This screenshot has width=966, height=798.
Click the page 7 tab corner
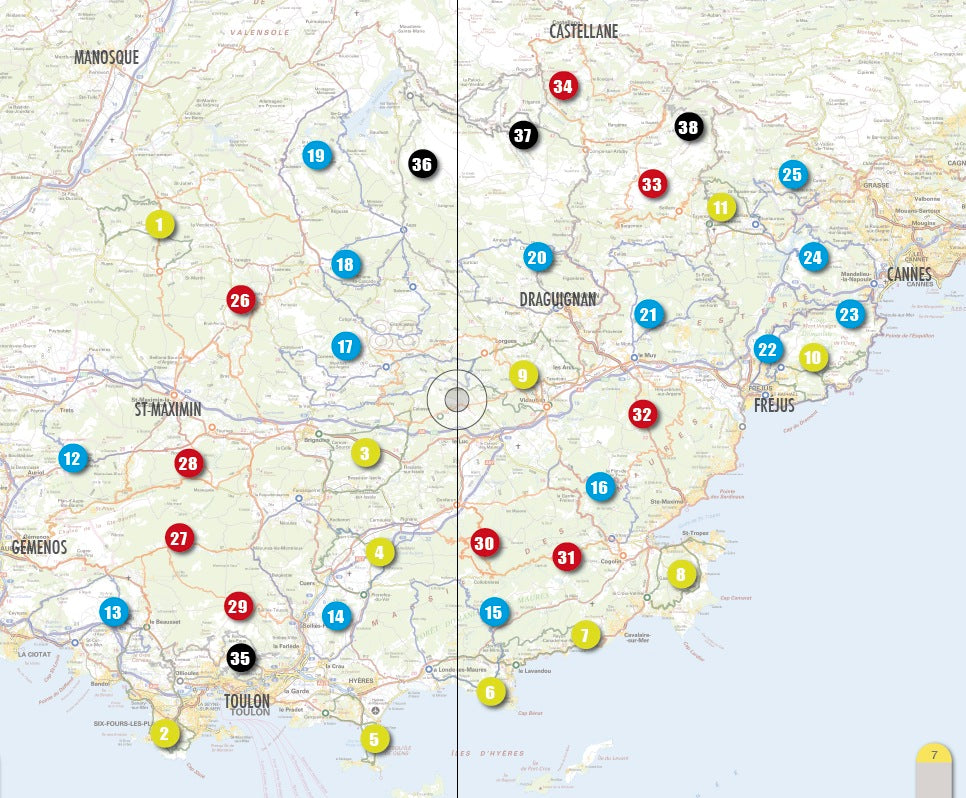click(x=934, y=757)
